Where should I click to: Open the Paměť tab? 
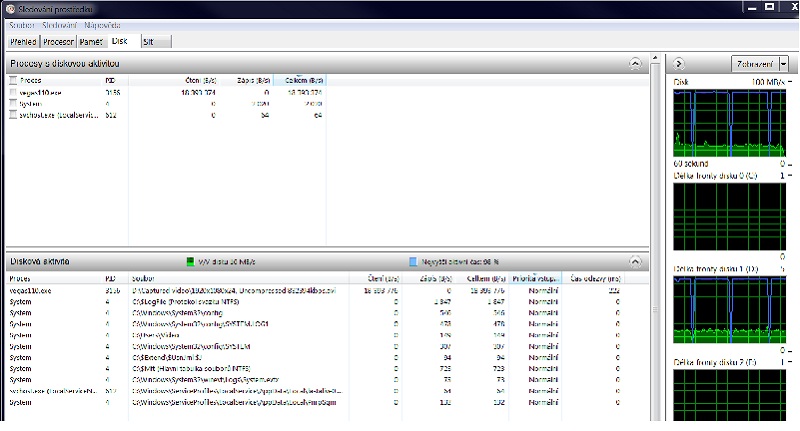tap(92, 42)
